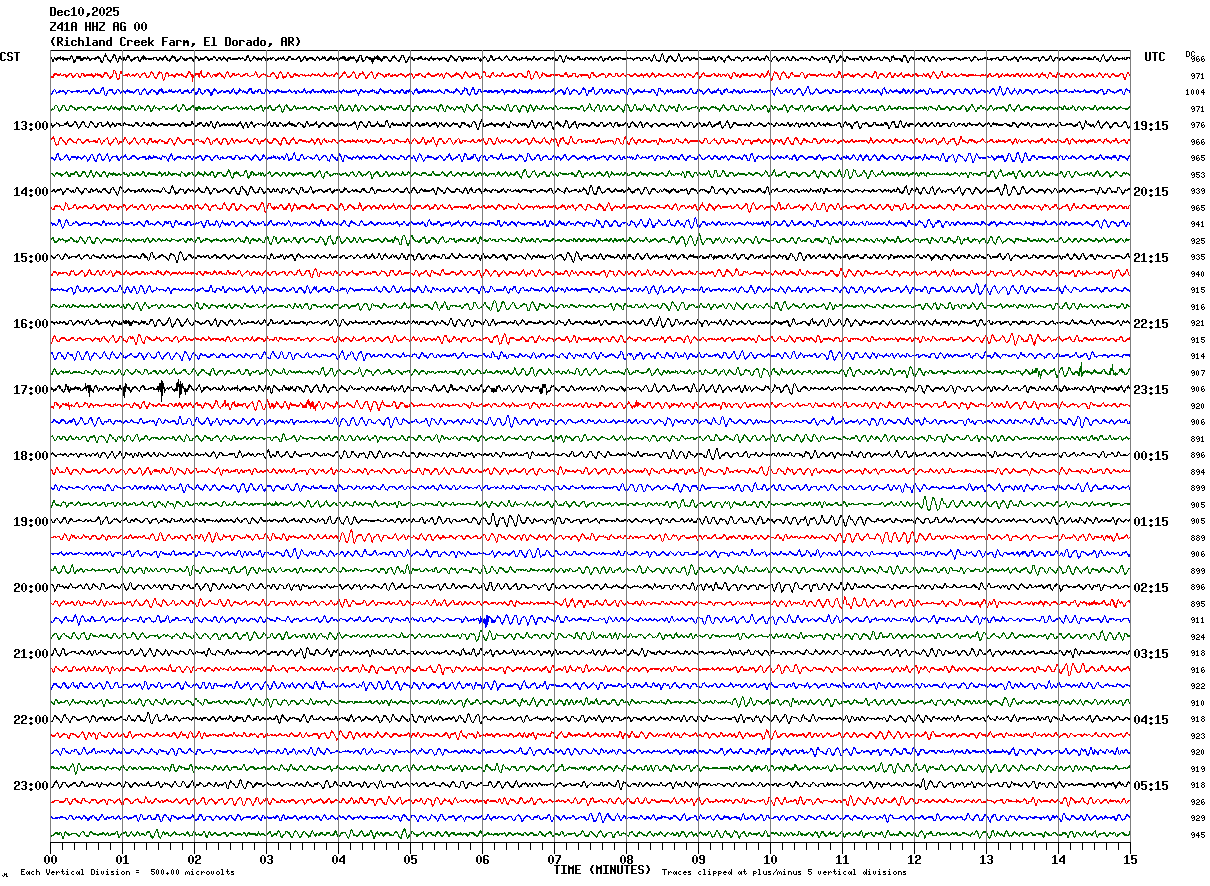Click the 19:15 UTC time label
The width and height of the screenshot is (1210, 886).
click(x=1150, y=126)
